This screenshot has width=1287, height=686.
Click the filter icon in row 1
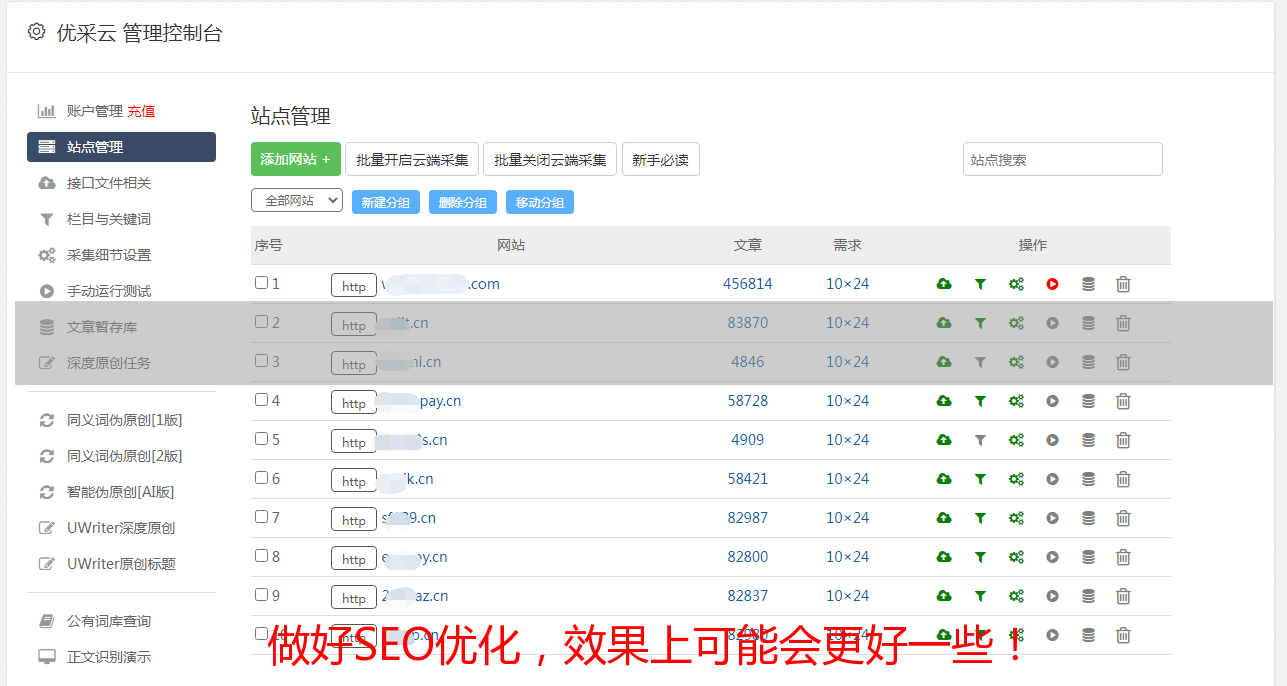980,284
